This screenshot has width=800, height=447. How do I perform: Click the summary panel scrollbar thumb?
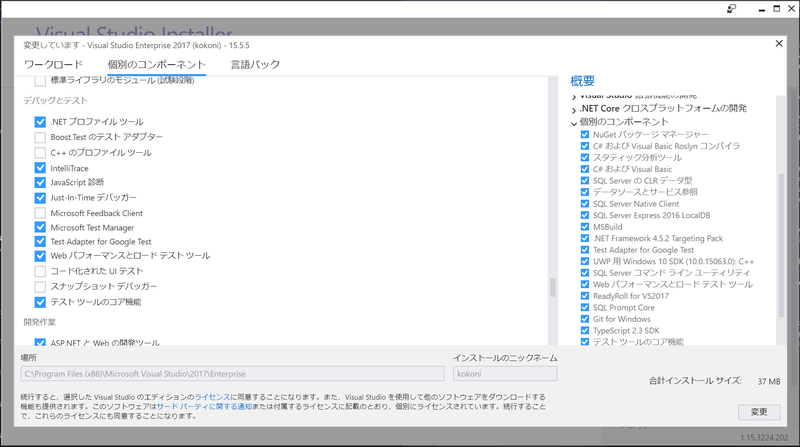(781, 245)
